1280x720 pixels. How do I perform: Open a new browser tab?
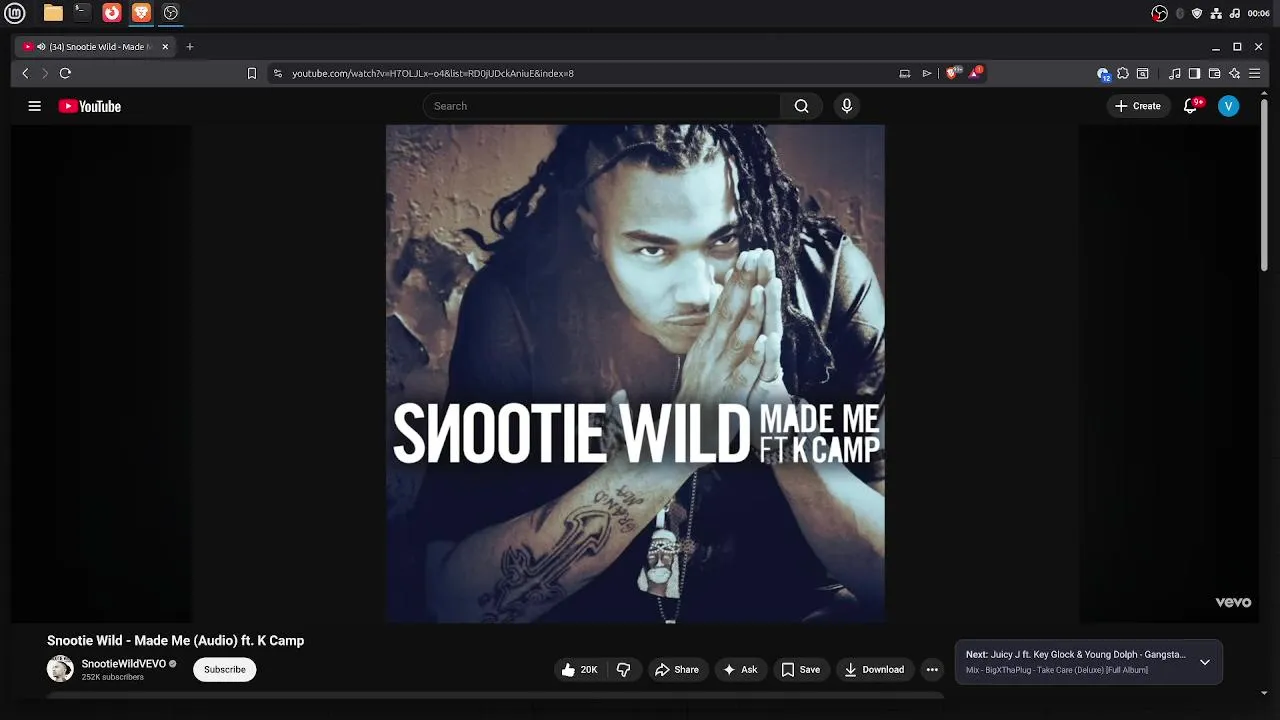[x=190, y=46]
